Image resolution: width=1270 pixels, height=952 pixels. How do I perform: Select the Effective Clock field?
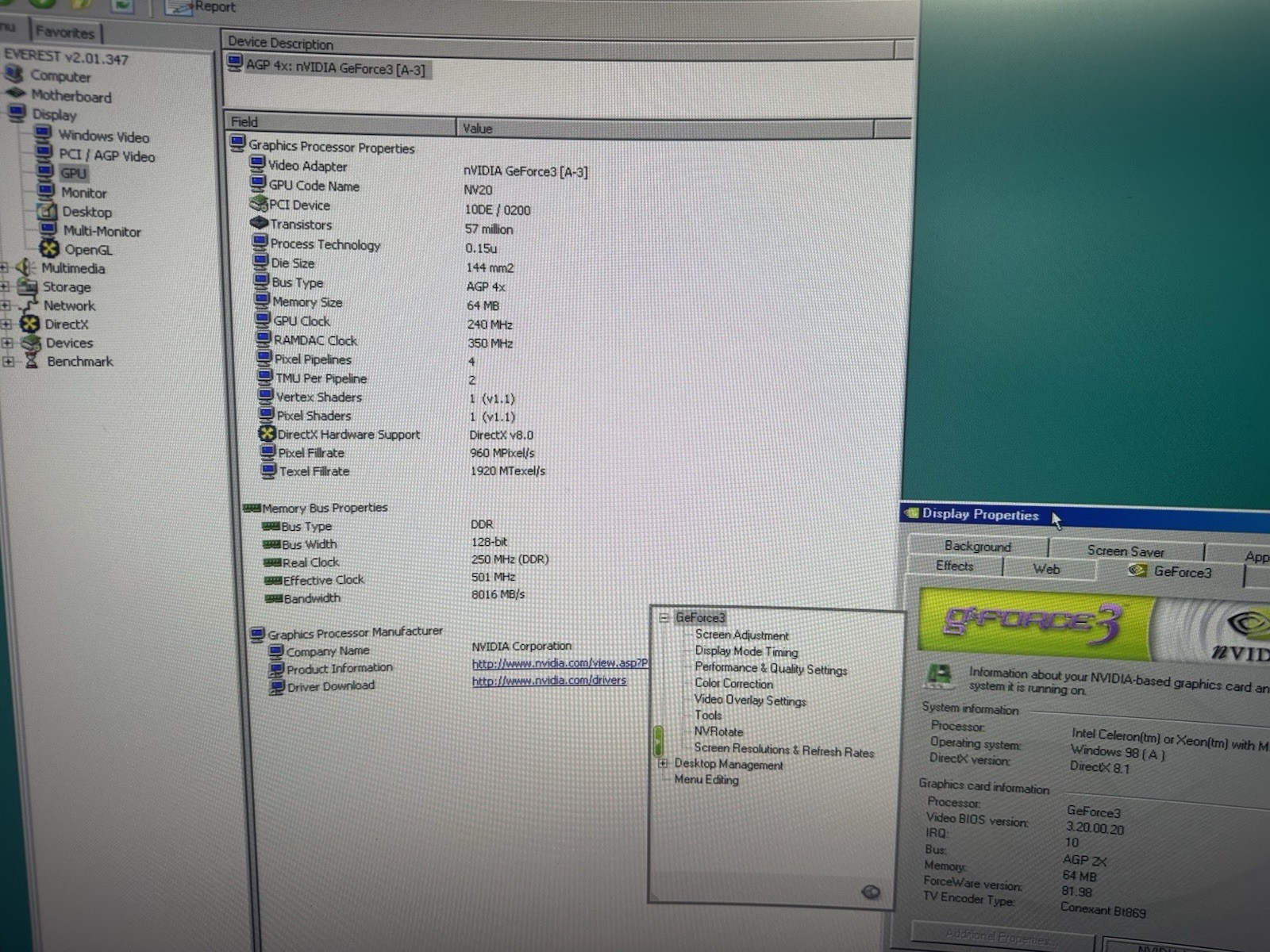[324, 581]
